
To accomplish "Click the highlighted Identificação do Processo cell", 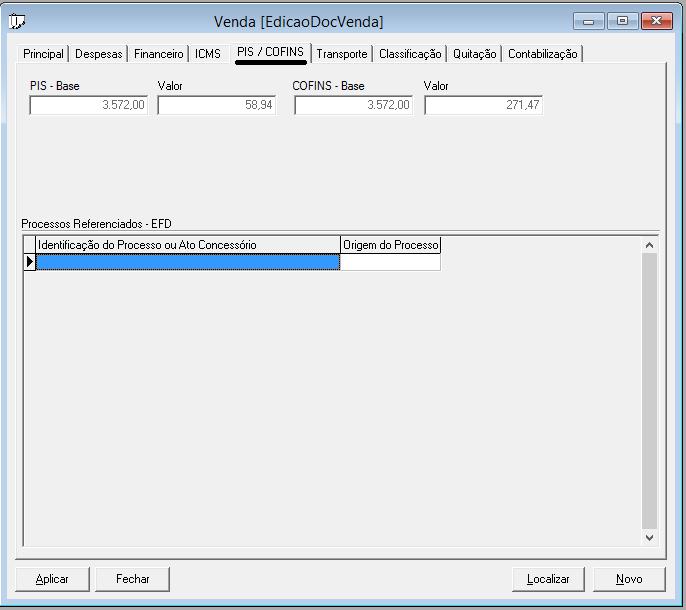I will click(x=188, y=262).
